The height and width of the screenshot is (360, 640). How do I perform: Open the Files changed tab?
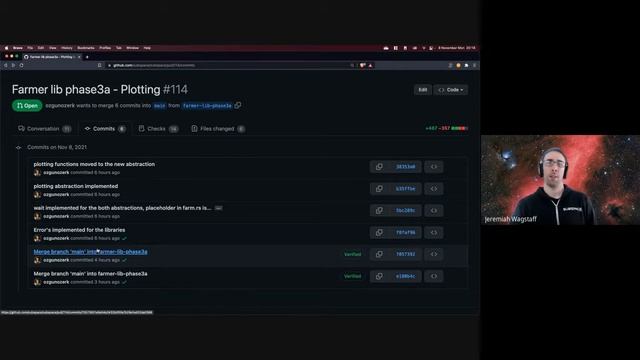(218, 129)
